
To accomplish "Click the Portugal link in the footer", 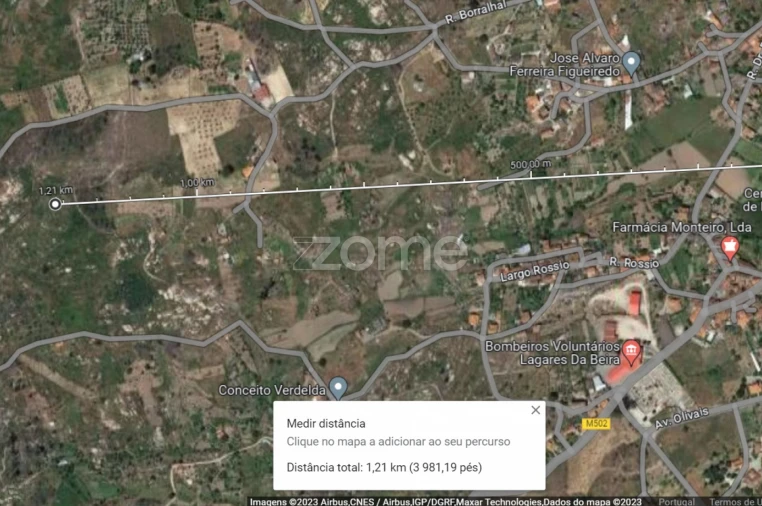I will 676,502.
